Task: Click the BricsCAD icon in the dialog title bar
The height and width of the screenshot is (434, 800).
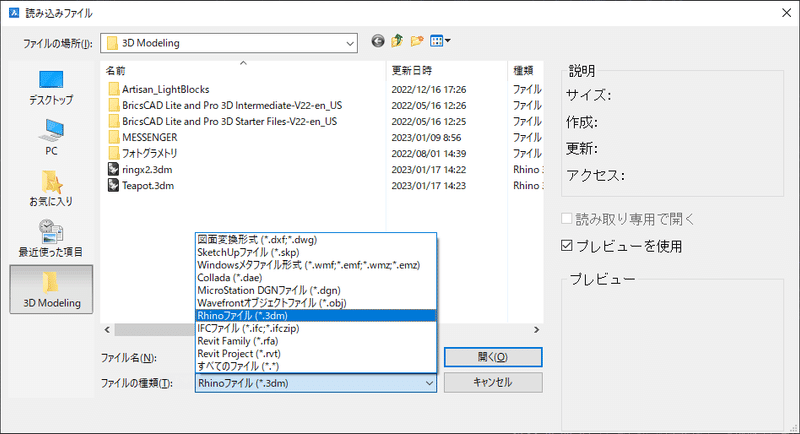Action: tap(14, 13)
